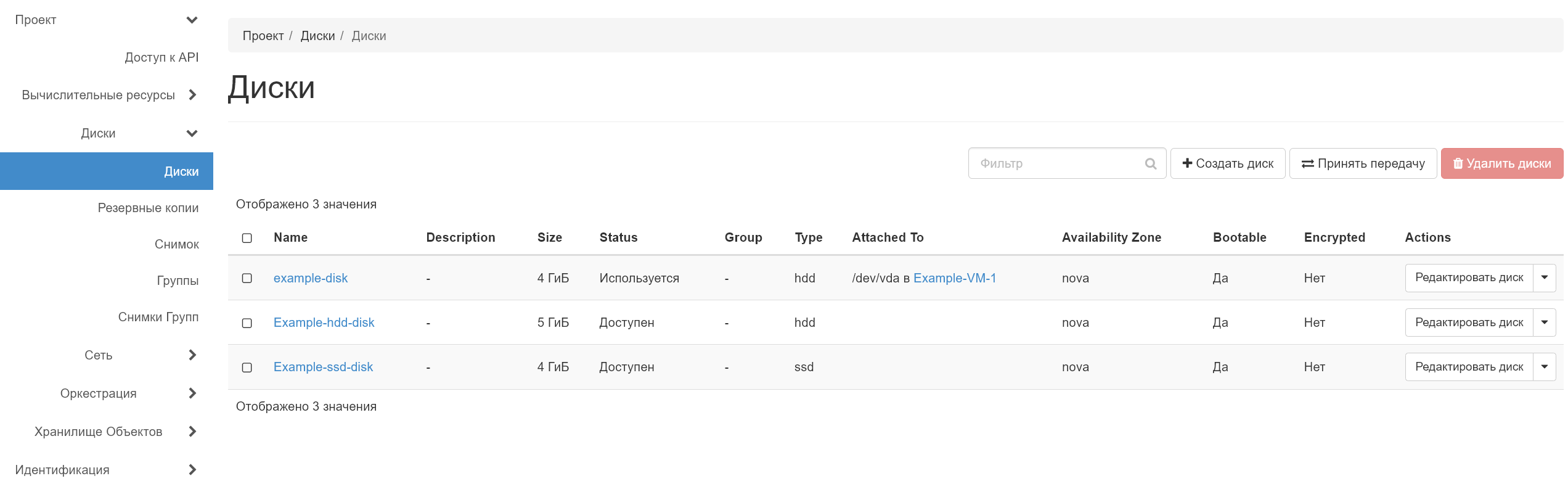1568x497 pixels.
Task: Expand the Network section chevron in sidebar
Action: [192, 355]
